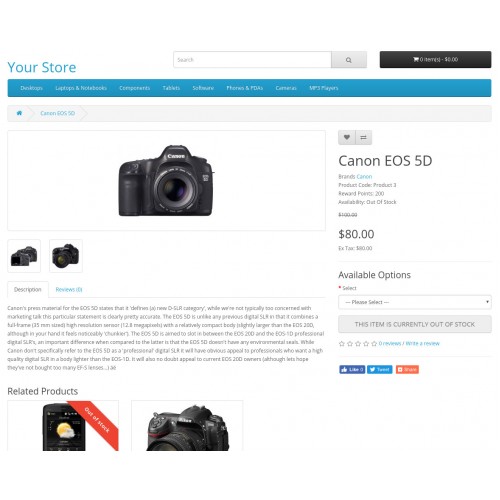This screenshot has width=500, height=500.
Task: Click the Facebook Like button
Action: pos(352,369)
